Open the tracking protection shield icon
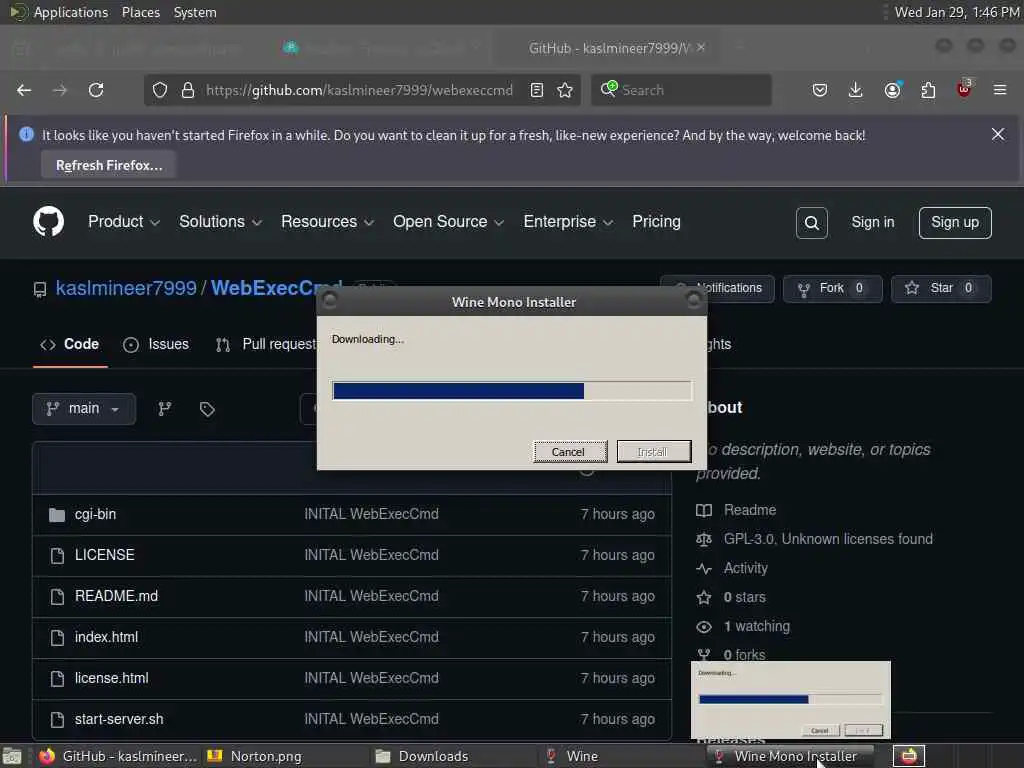Image resolution: width=1024 pixels, height=768 pixels. (160, 90)
